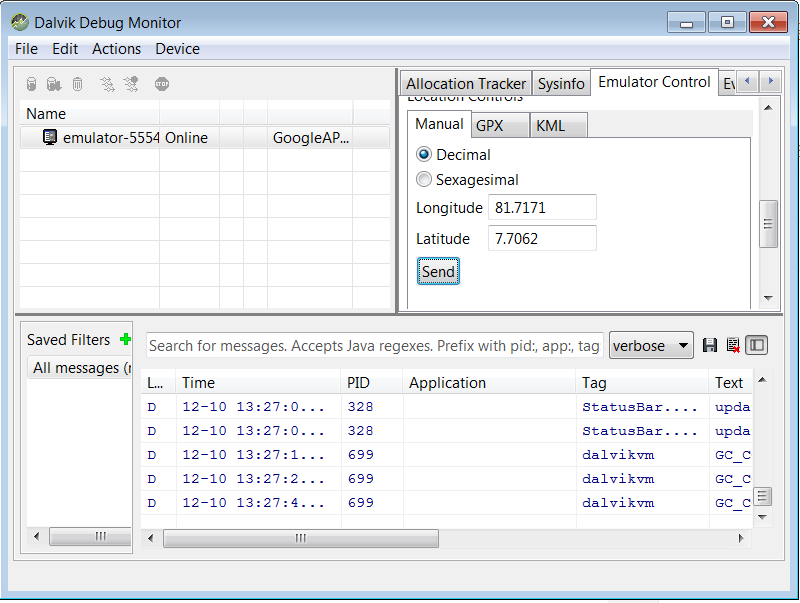This screenshot has height=603, width=800.
Task: Open the verbose log level dropdown
Action: [x=651, y=344]
